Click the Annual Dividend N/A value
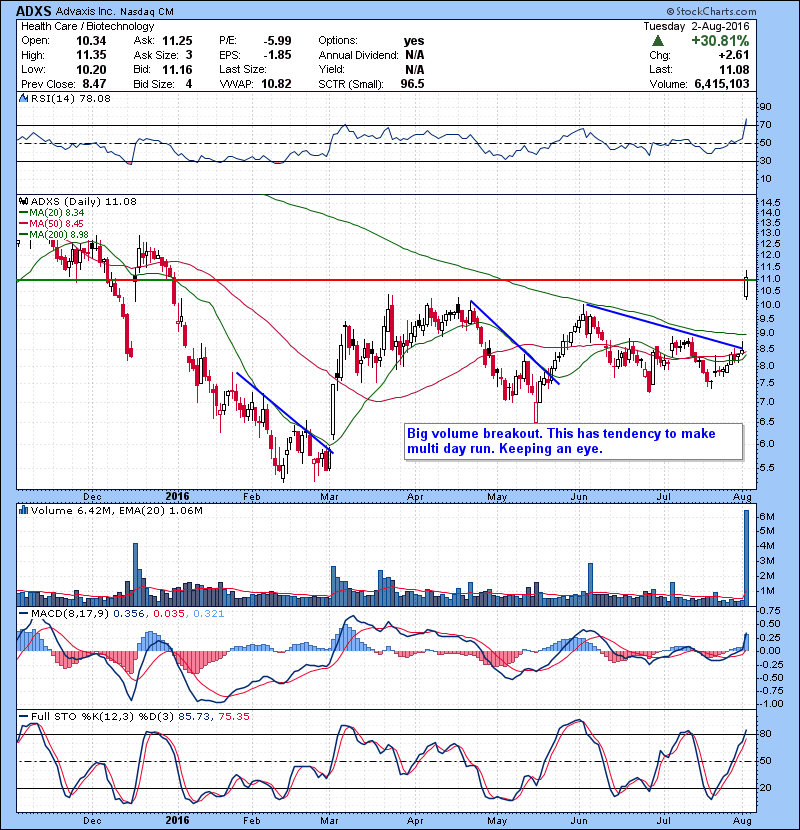800x830 pixels. 415,55
